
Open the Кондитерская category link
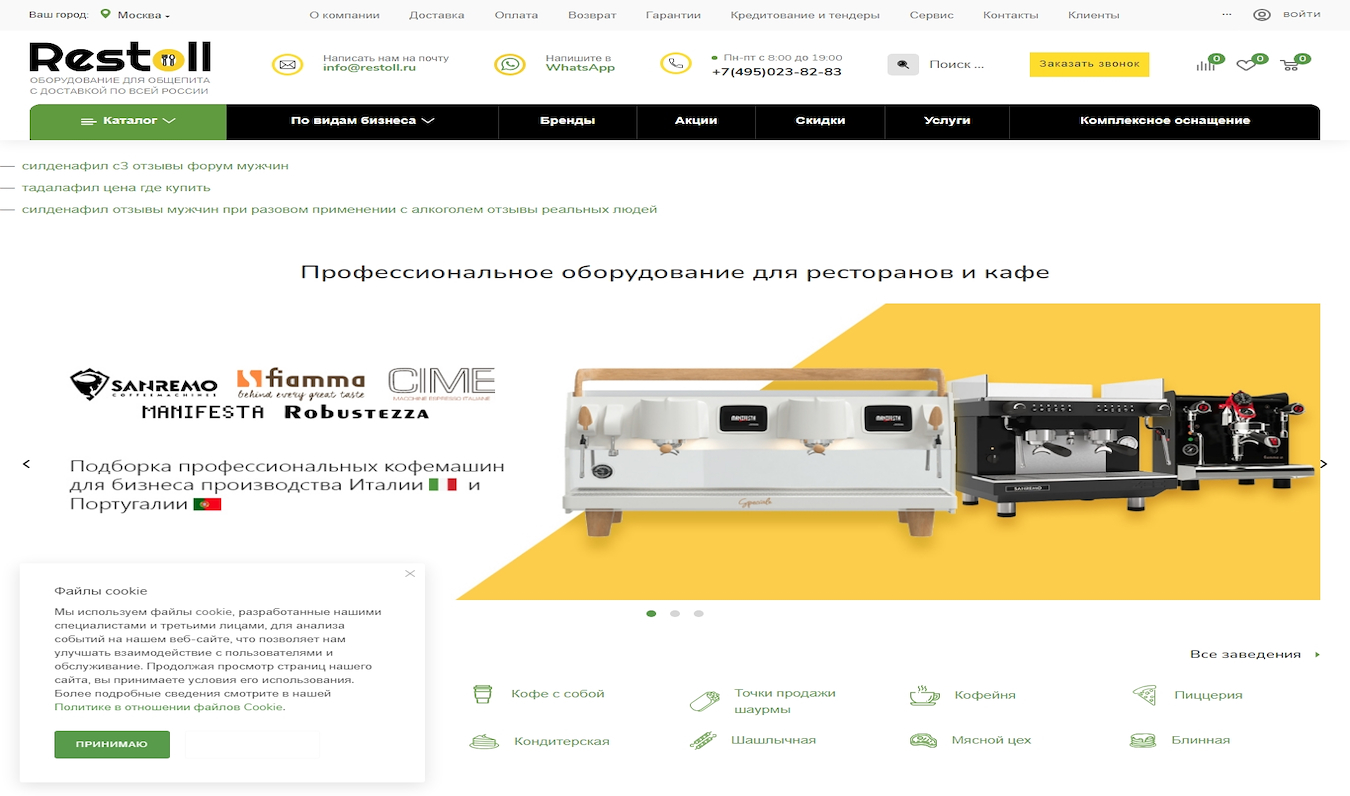click(562, 742)
